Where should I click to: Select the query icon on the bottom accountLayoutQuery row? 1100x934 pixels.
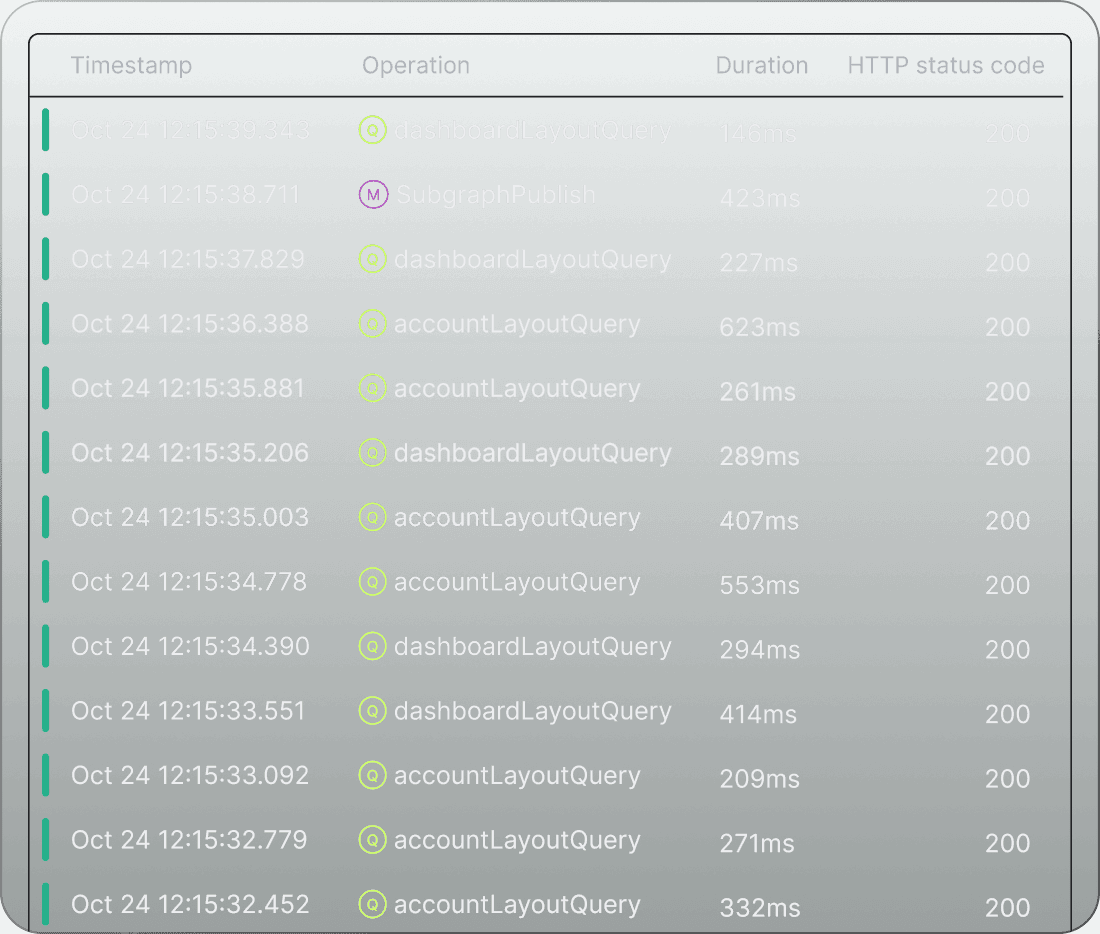373,904
